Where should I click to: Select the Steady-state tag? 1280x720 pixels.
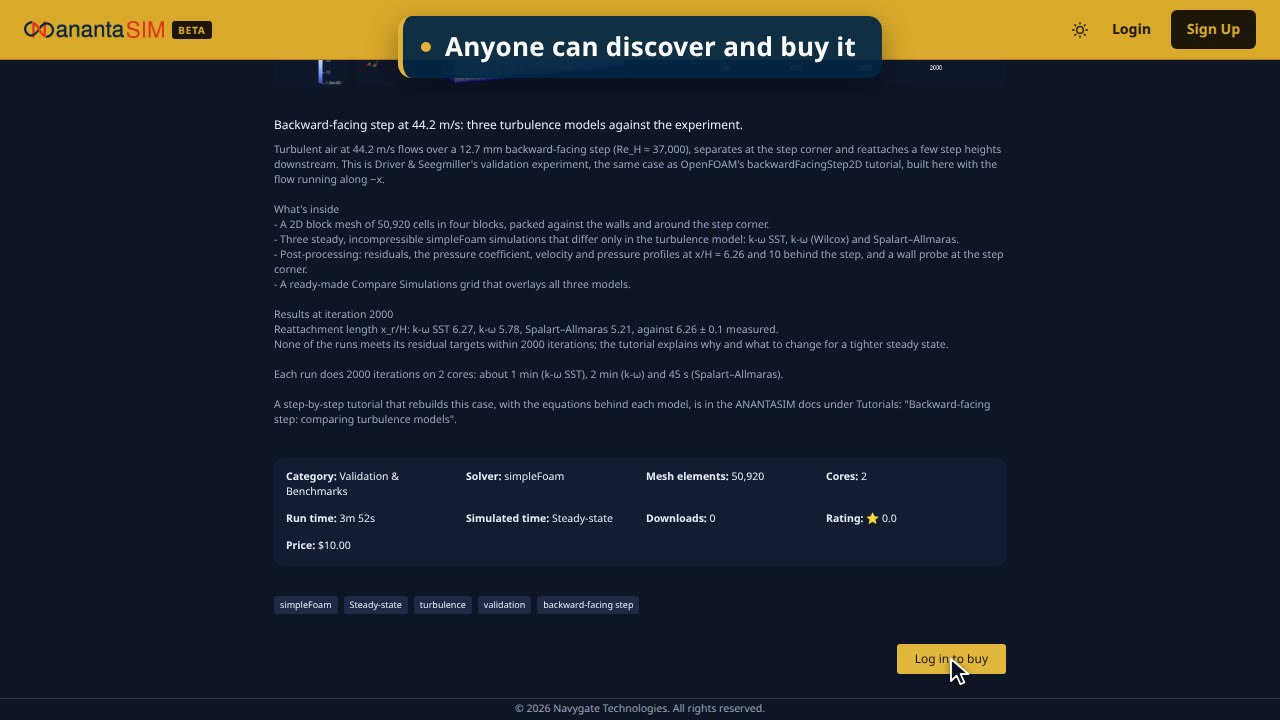(375, 605)
